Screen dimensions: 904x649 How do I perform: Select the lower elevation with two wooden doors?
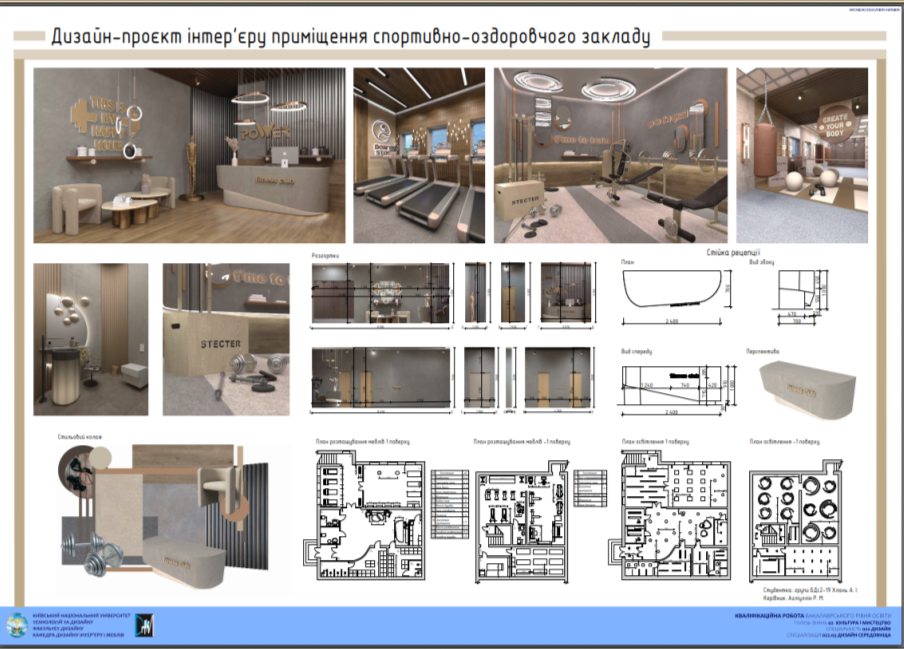pos(558,378)
